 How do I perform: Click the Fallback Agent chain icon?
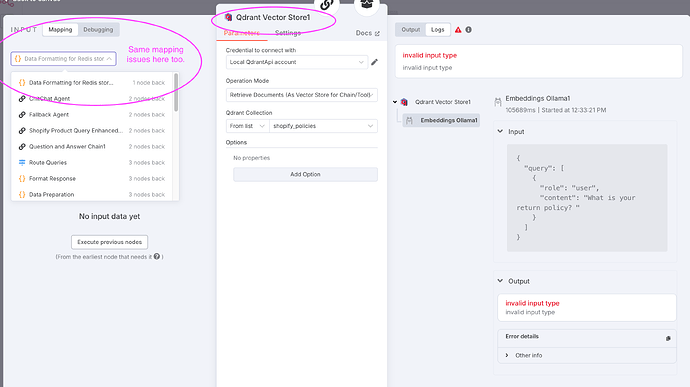(22, 114)
